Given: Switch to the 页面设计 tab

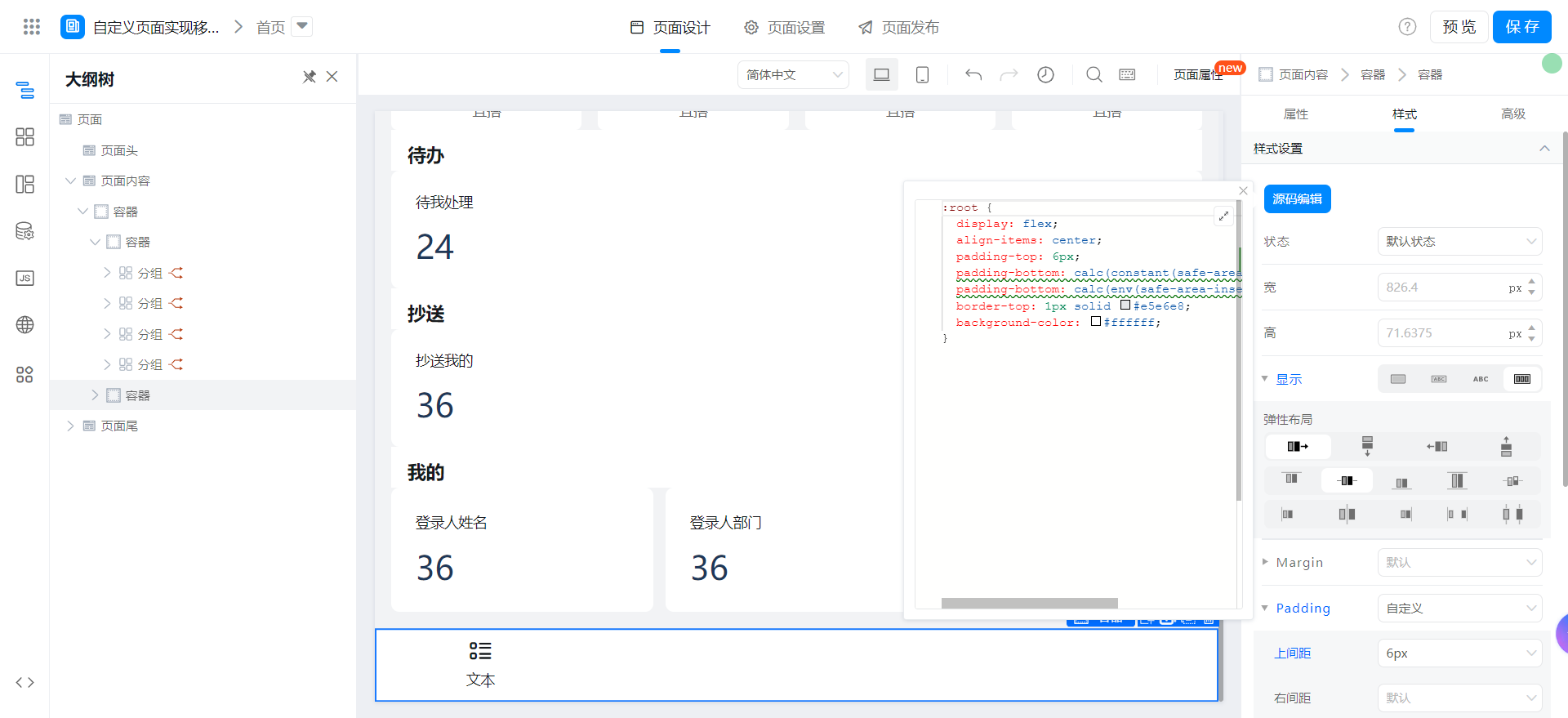Looking at the screenshot, I should click(670, 28).
